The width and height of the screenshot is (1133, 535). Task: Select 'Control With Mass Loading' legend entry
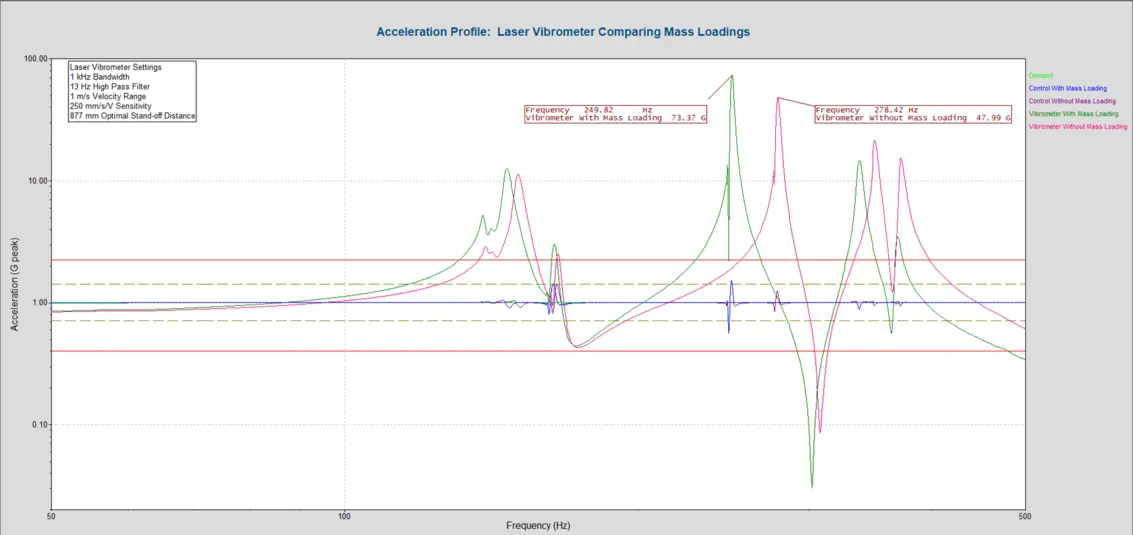click(x=1071, y=89)
